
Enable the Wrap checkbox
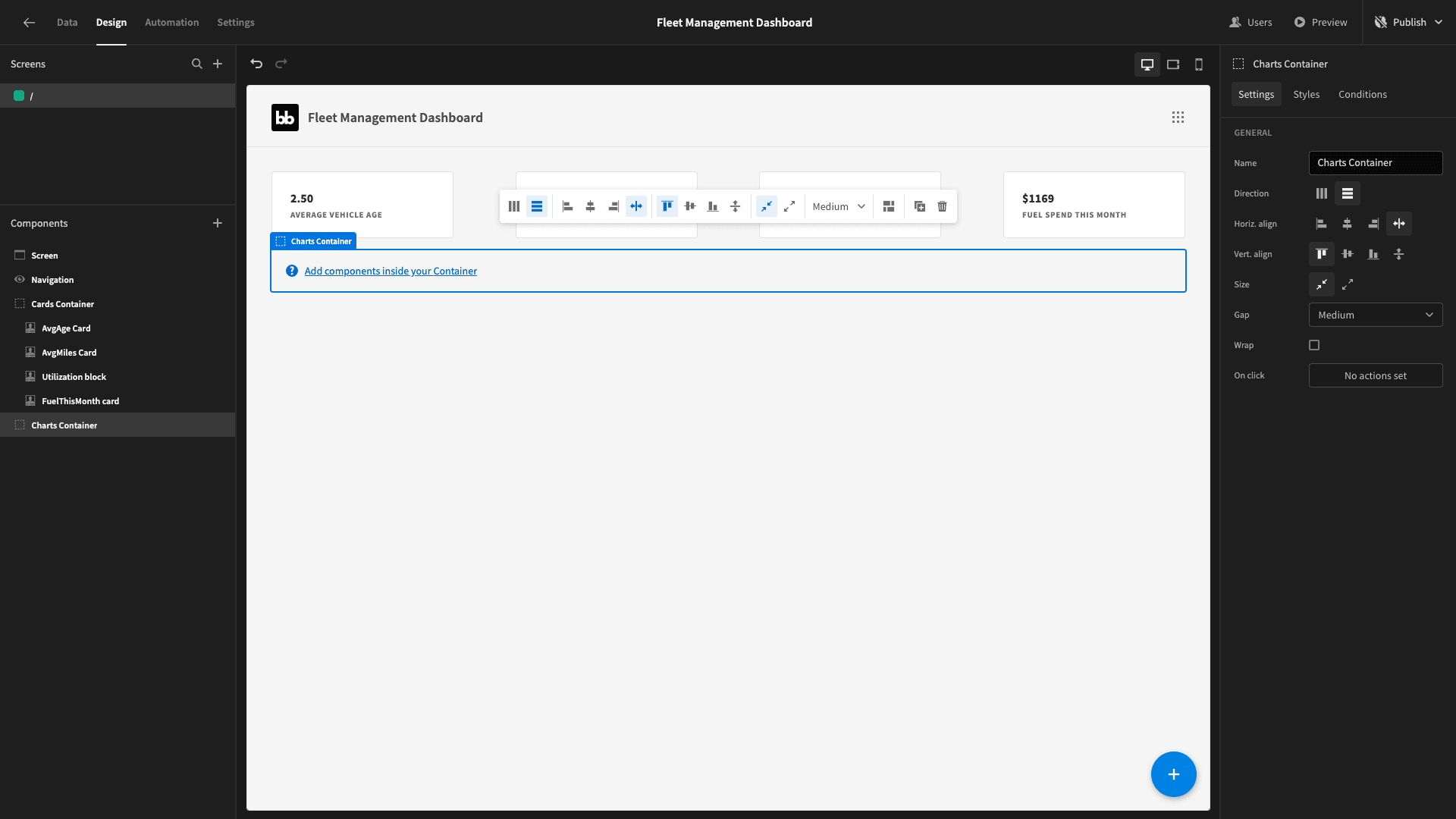pyautogui.click(x=1314, y=345)
